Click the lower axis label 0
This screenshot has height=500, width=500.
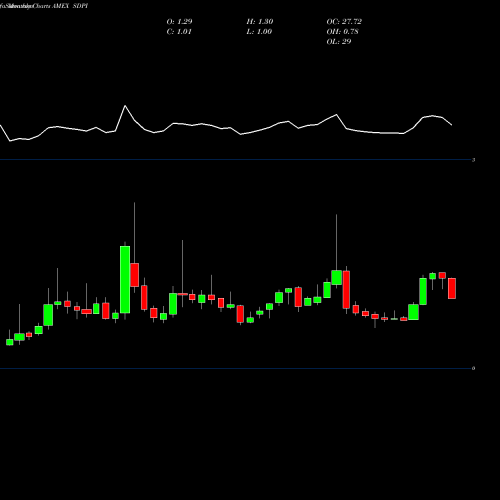[x=473, y=368]
